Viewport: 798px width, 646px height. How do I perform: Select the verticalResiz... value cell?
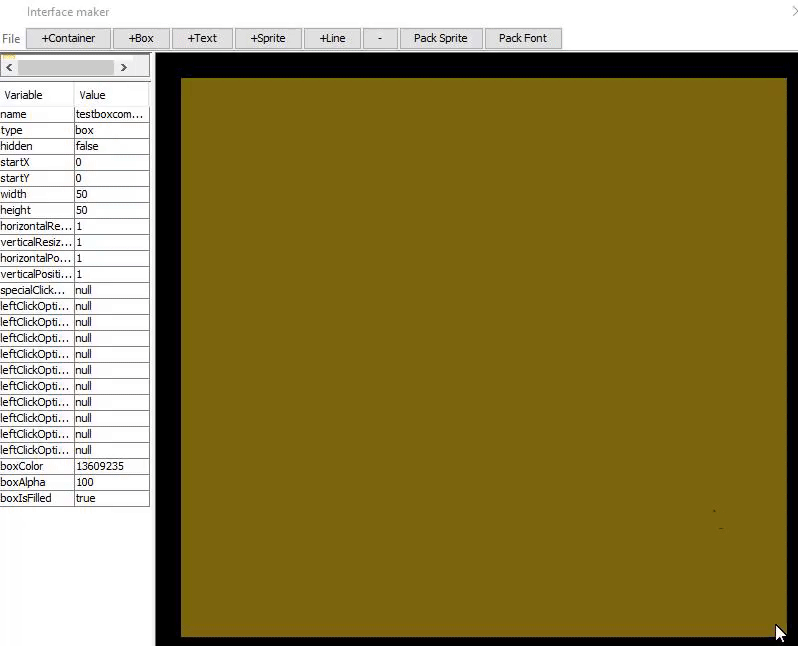(x=112, y=242)
